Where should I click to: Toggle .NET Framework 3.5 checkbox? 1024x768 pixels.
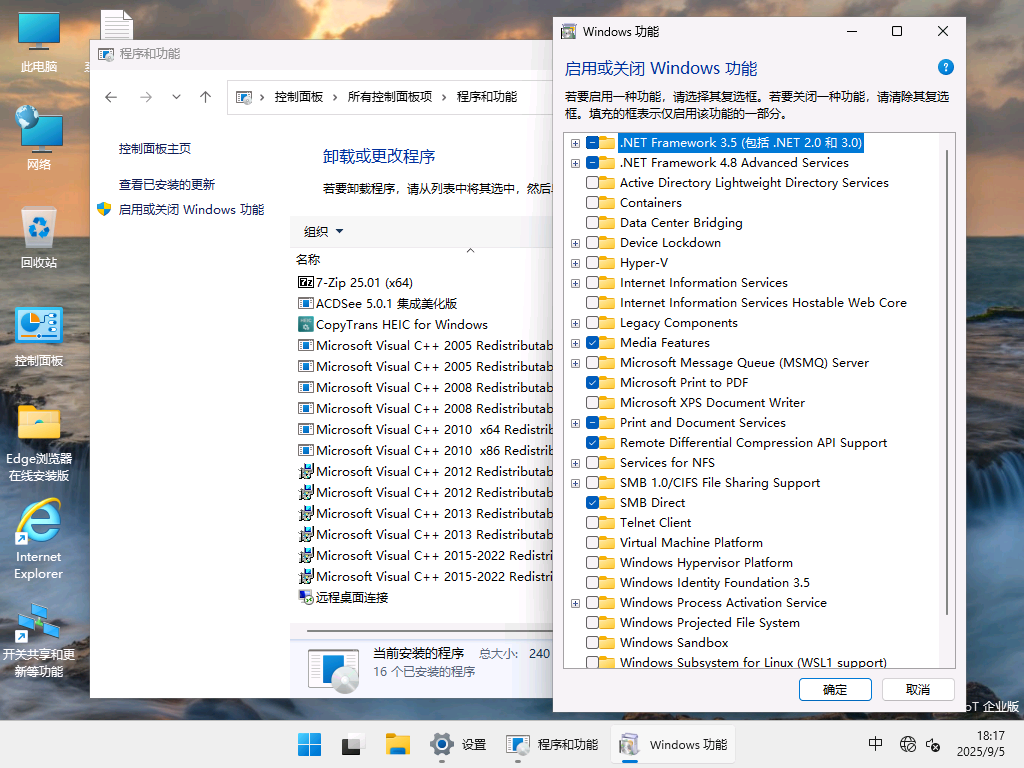coord(592,142)
